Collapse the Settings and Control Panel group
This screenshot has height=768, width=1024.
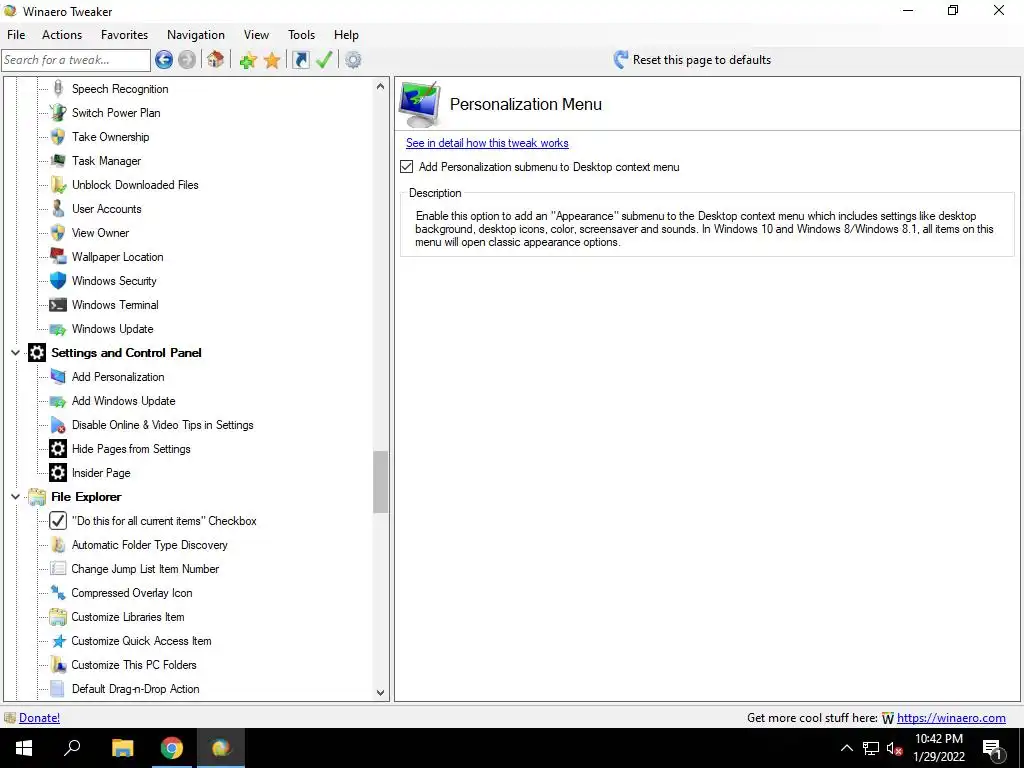click(x=15, y=353)
